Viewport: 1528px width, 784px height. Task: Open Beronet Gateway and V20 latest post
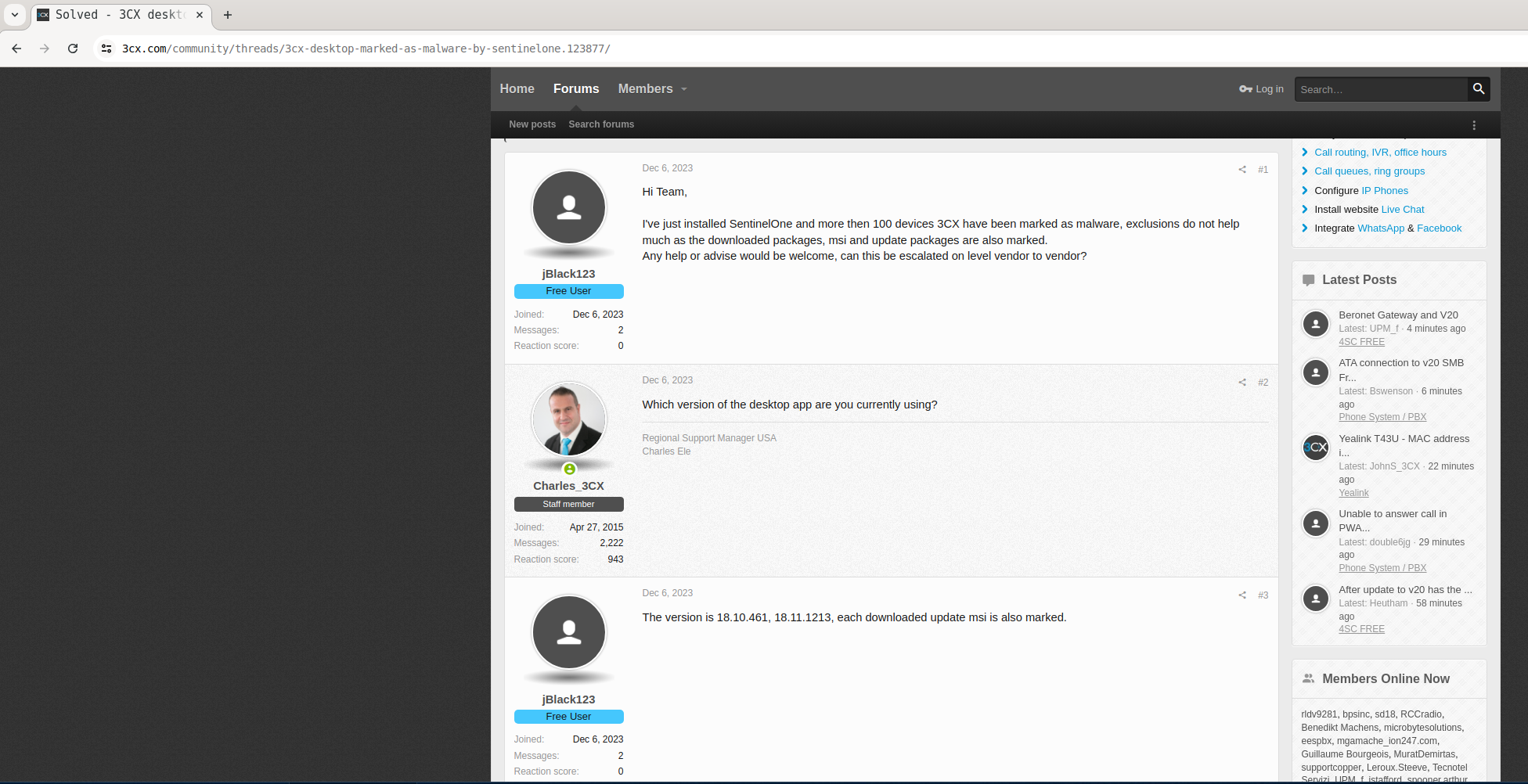click(1397, 315)
